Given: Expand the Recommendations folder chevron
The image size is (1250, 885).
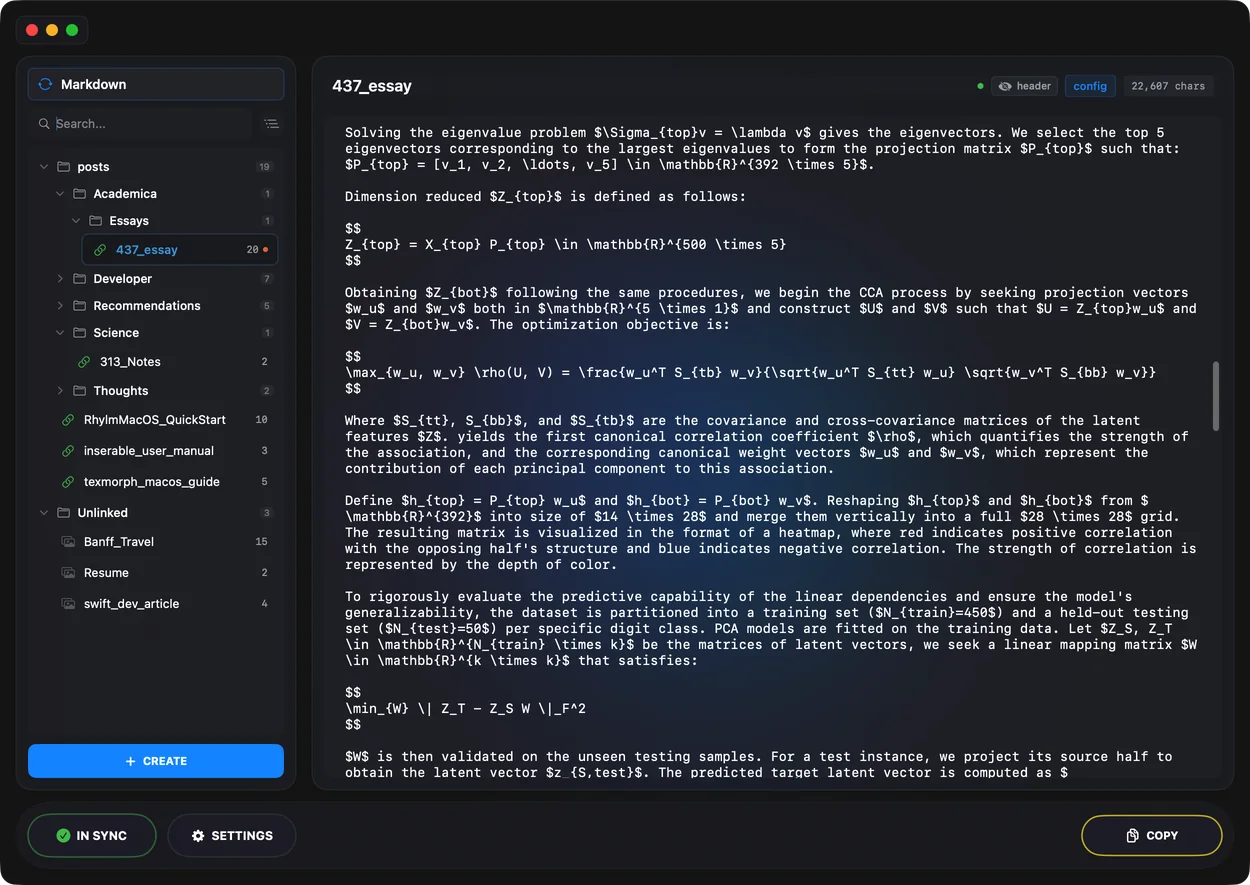Looking at the screenshot, I should pos(60,306).
